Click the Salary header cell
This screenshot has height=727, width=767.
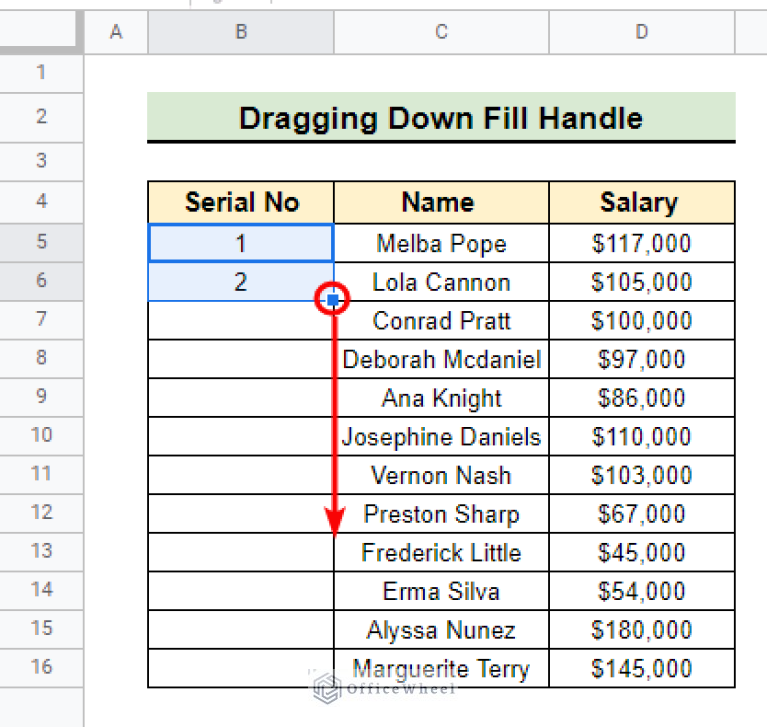coord(641,203)
